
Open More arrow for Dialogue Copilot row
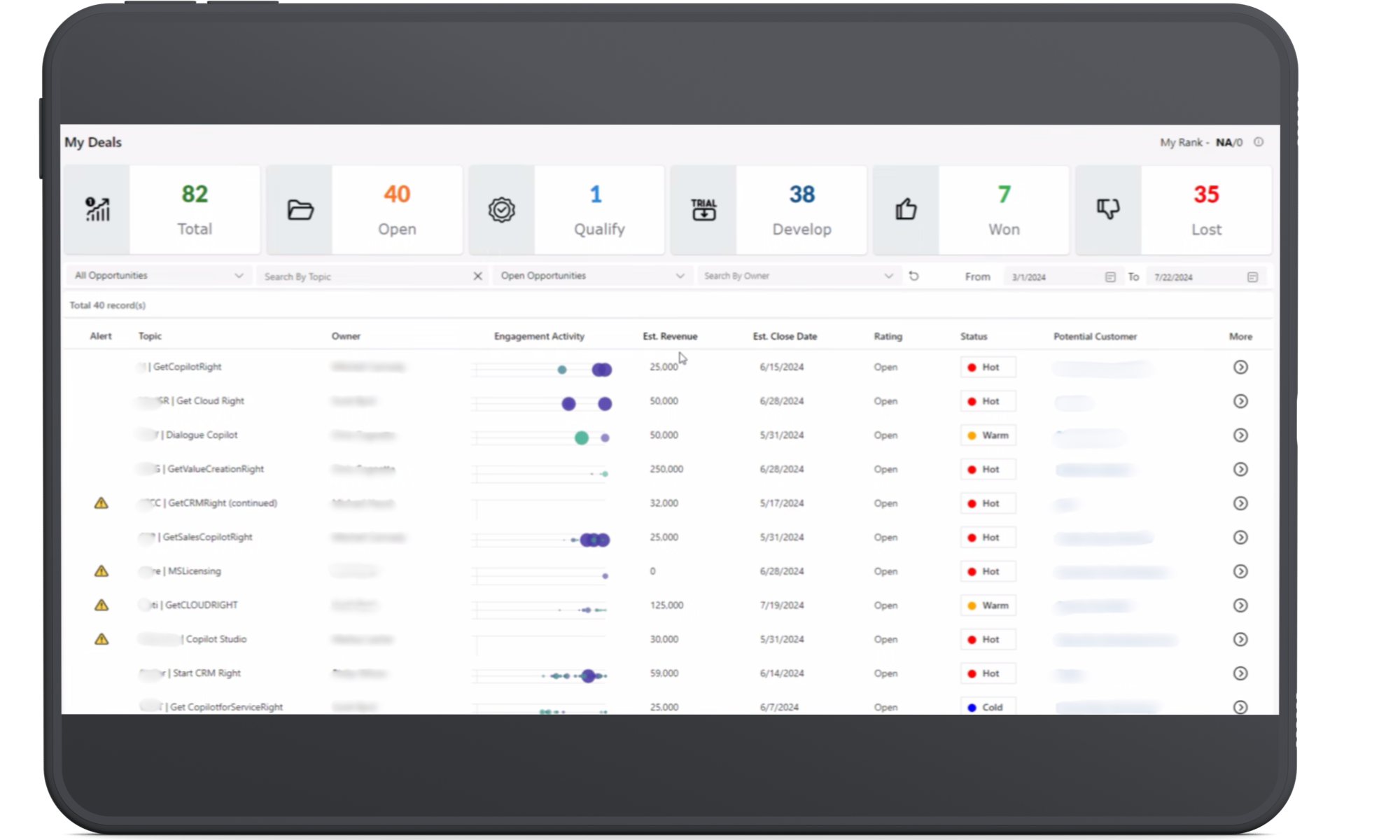click(x=1240, y=435)
